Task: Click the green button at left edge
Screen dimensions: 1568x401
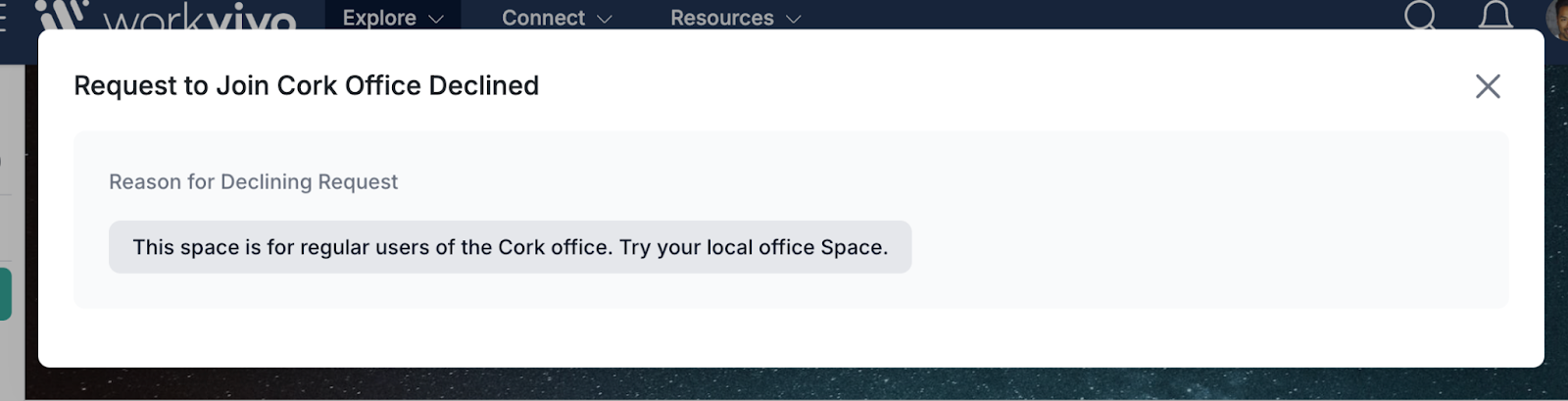Action: point(5,294)
